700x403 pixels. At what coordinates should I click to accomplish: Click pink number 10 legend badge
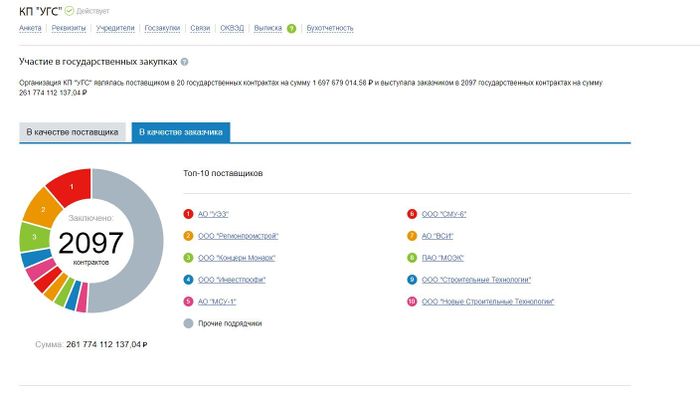point(412,302)
